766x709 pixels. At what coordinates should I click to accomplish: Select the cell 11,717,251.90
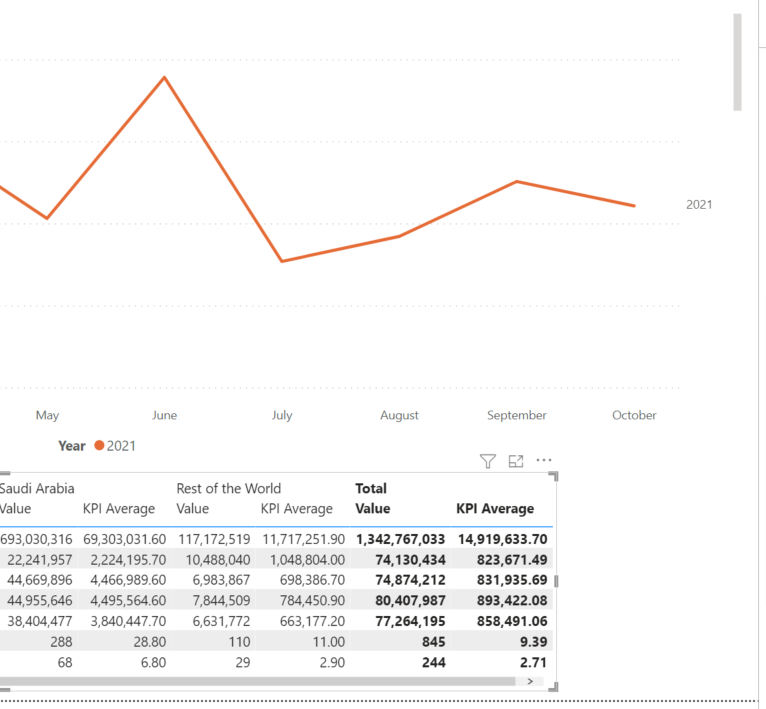click(x=303, y=539)
